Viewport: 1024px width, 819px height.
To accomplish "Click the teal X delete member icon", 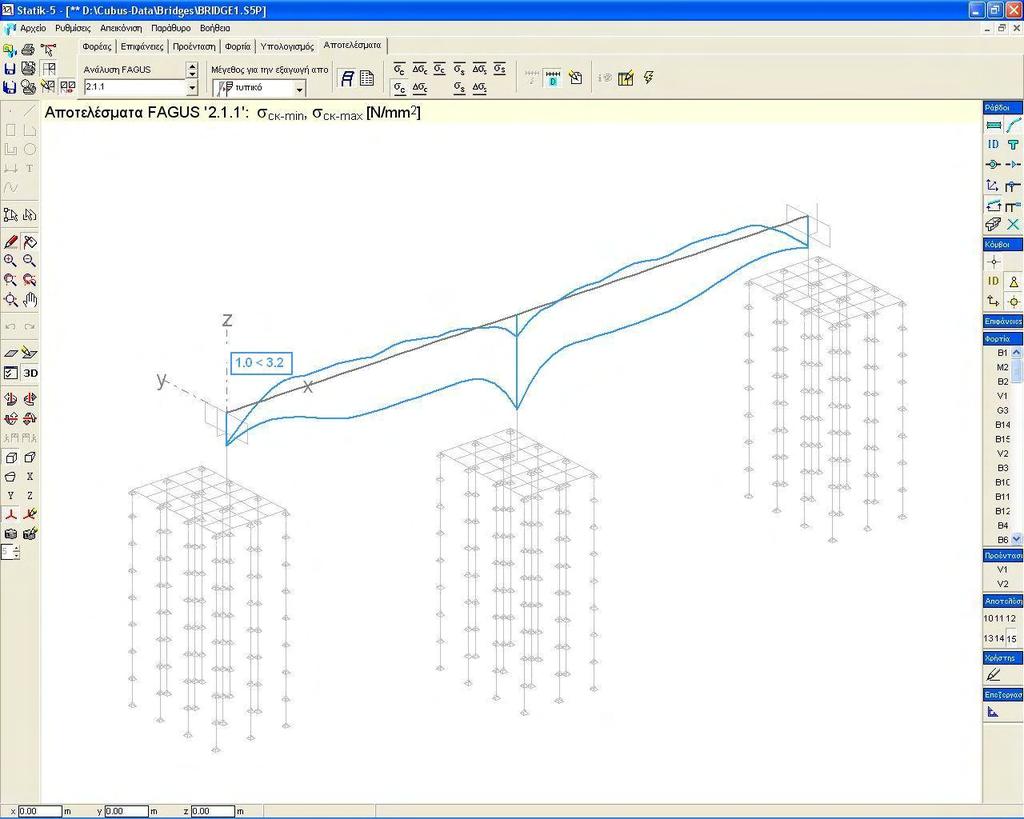I will 1013,225.
